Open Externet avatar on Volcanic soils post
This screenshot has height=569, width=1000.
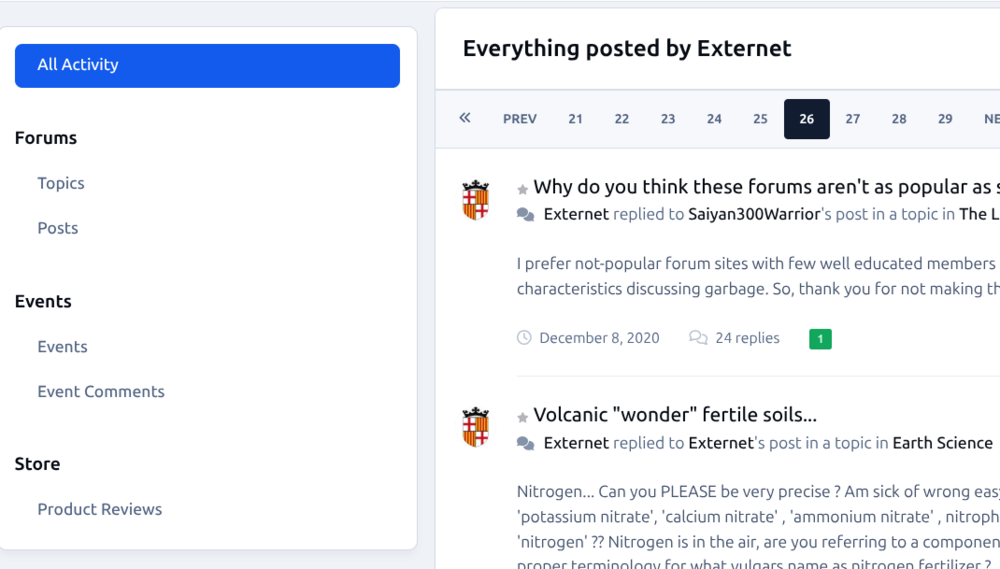[x=475, y=427]
